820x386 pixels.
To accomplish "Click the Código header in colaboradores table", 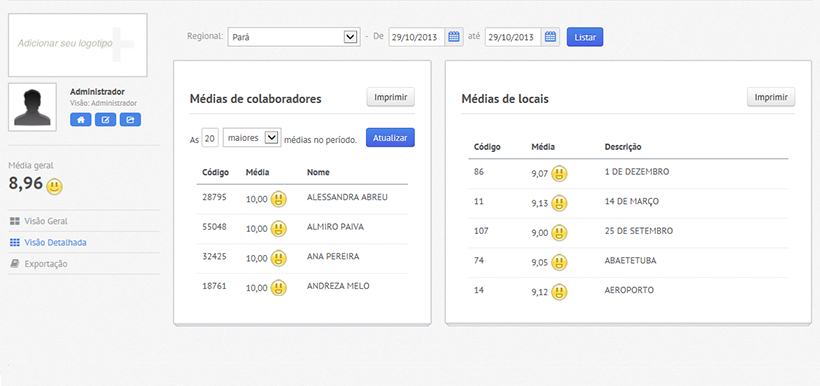I will 215,172.
